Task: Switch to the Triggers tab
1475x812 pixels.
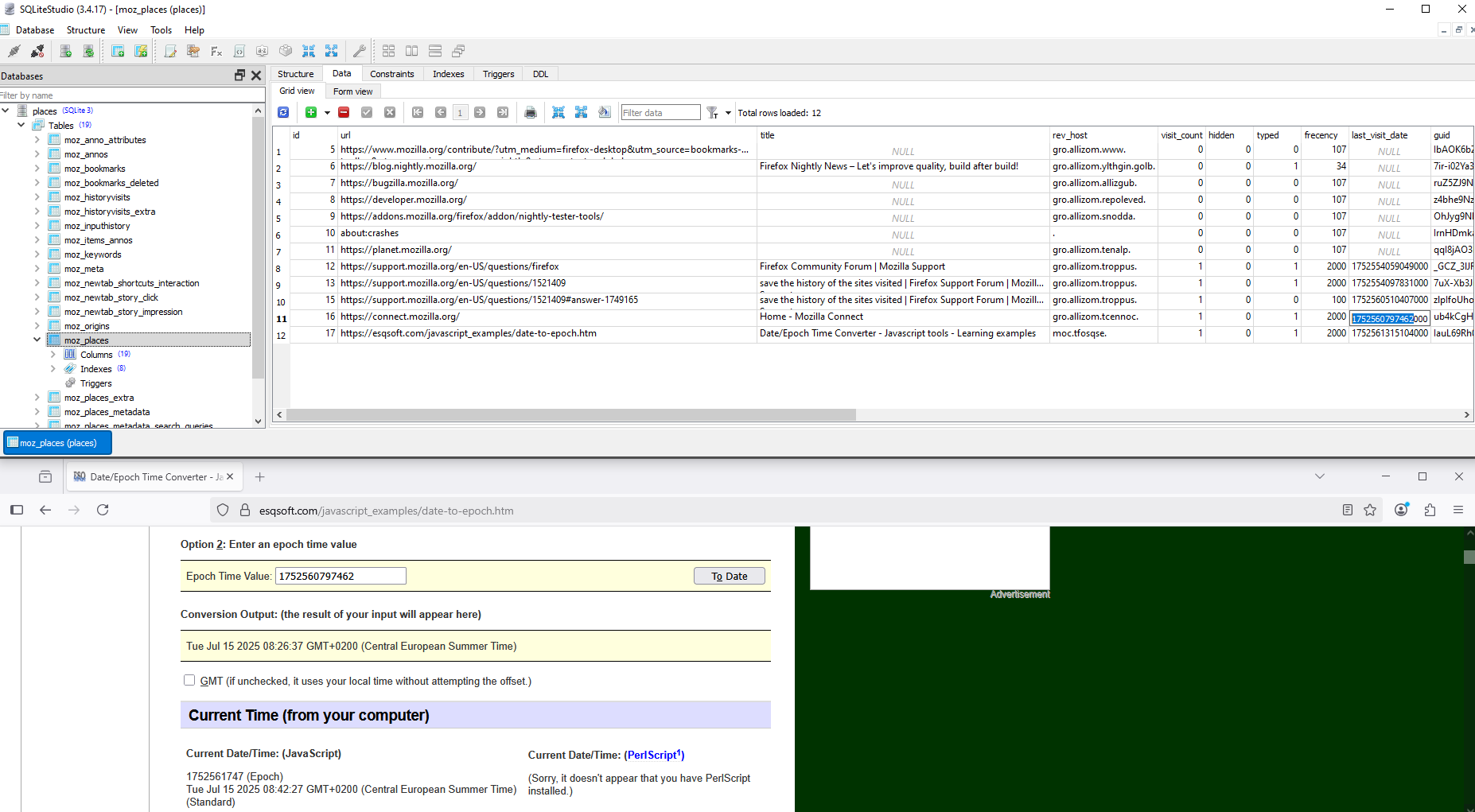Action: (x=498, y=74)
